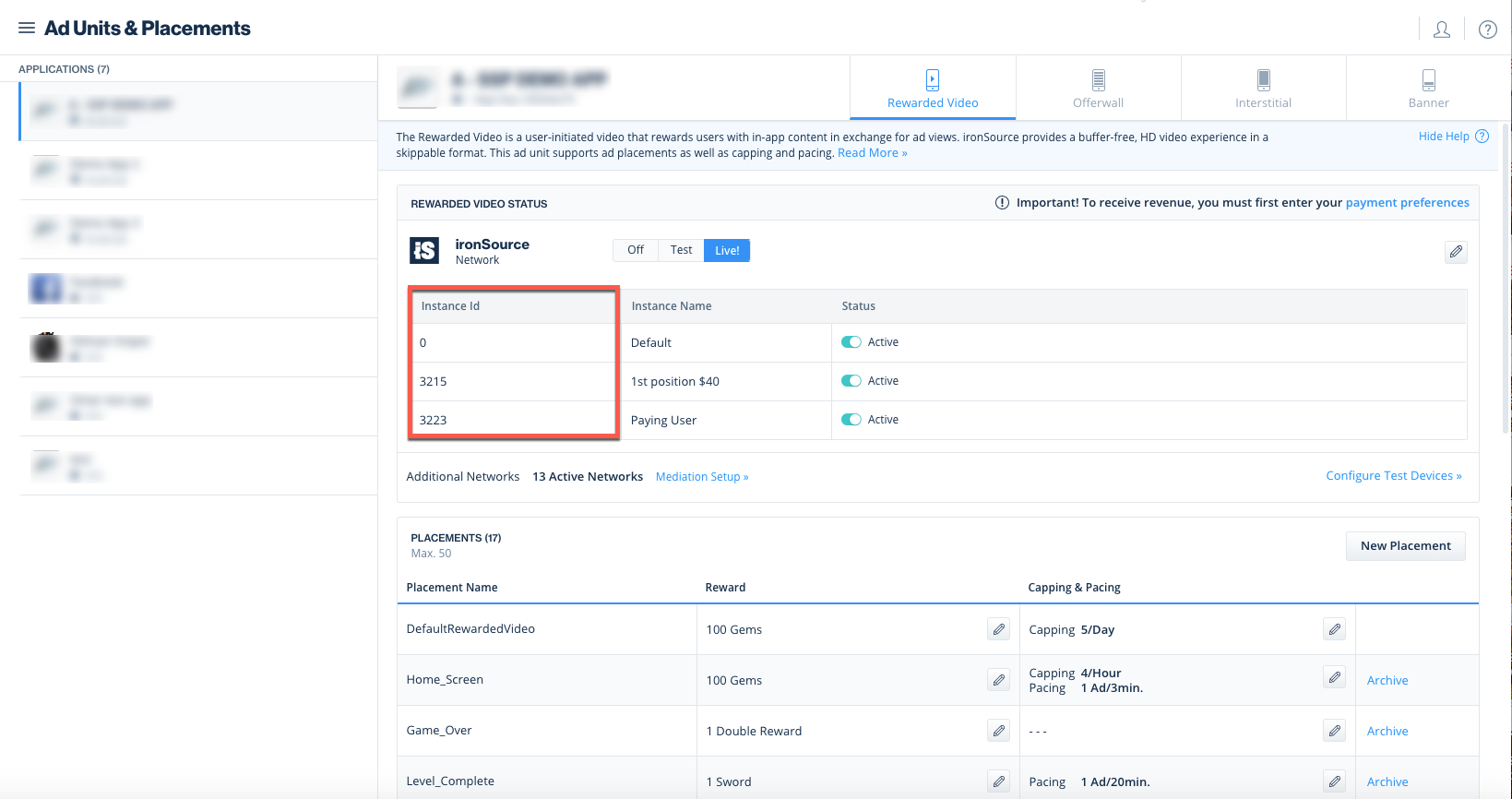
Task: Click the Banner device icon
Action: coord(1429,79)
